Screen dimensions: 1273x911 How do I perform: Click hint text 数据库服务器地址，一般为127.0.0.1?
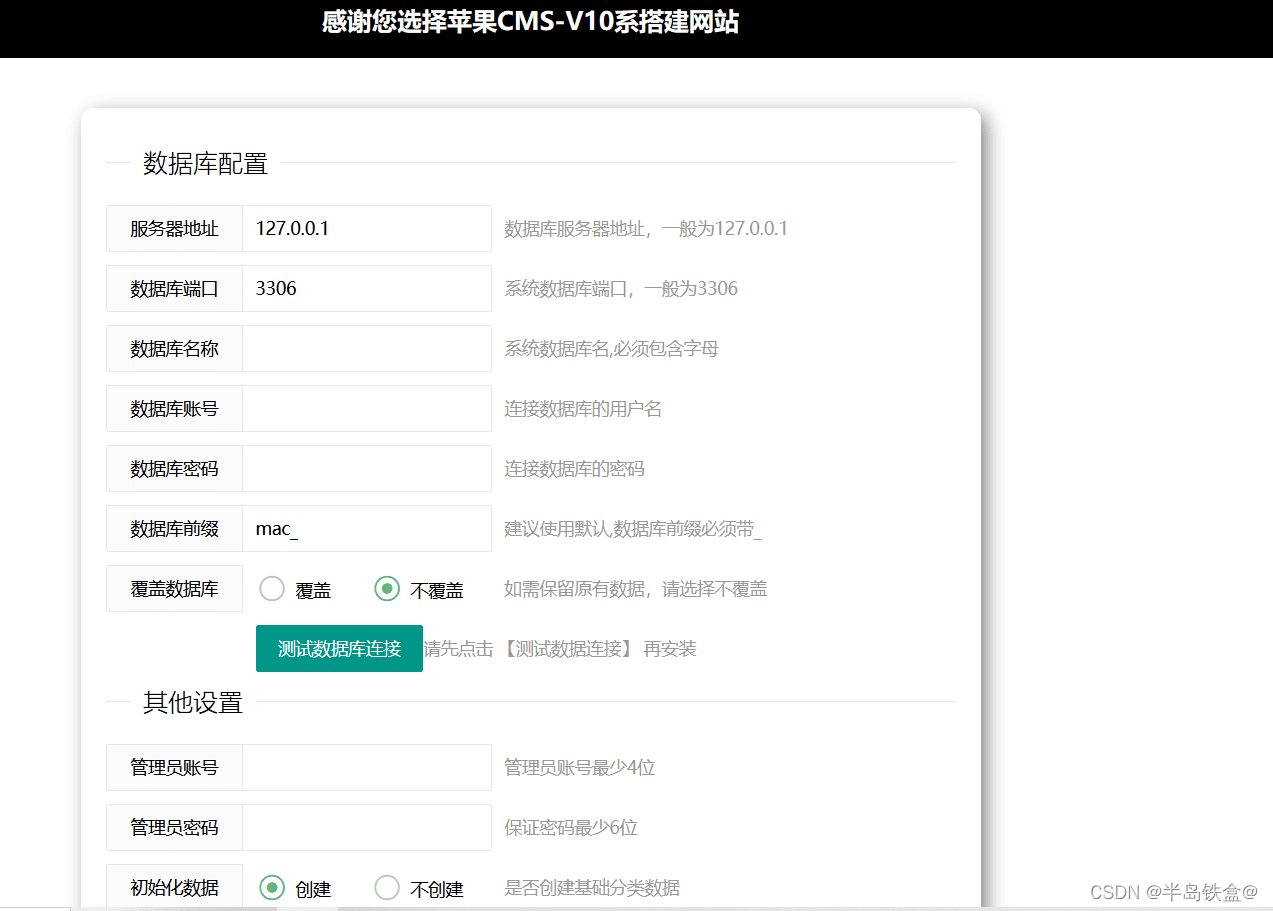[x=646, y=229]
